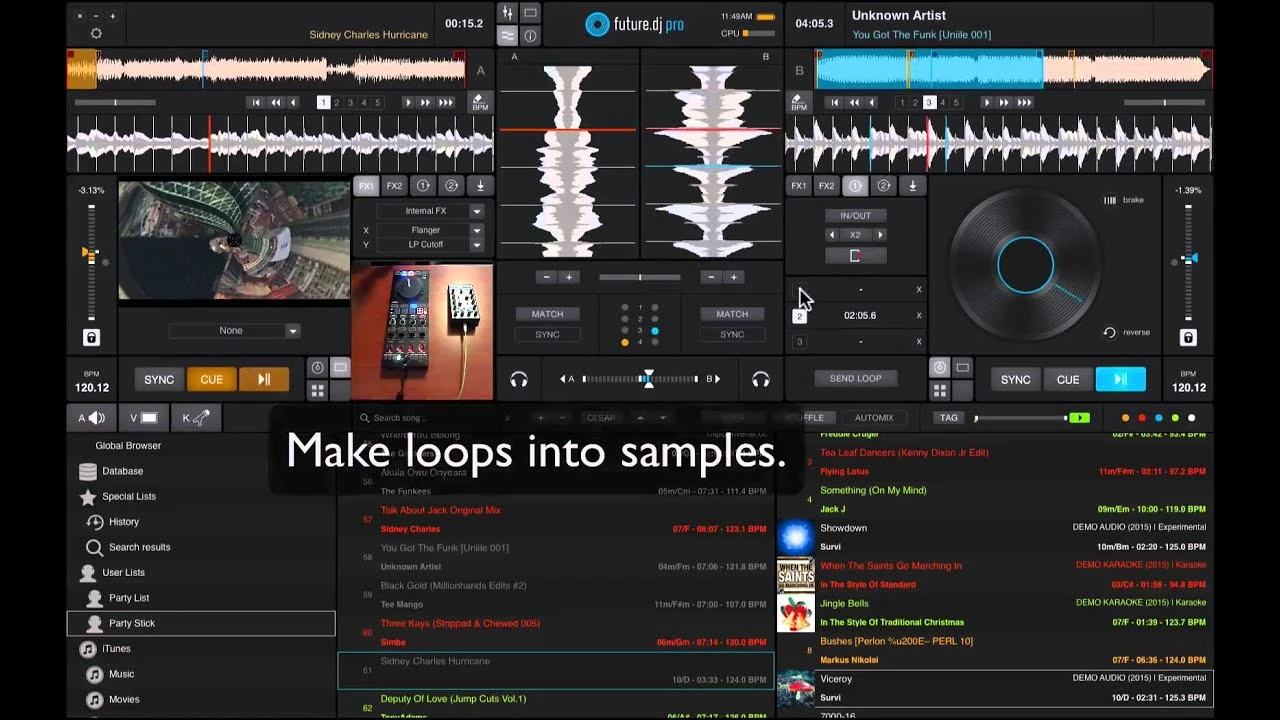Select the grid pads view icon on deck A
This screenshot has height=720, width=1280.
pos(317,390)
